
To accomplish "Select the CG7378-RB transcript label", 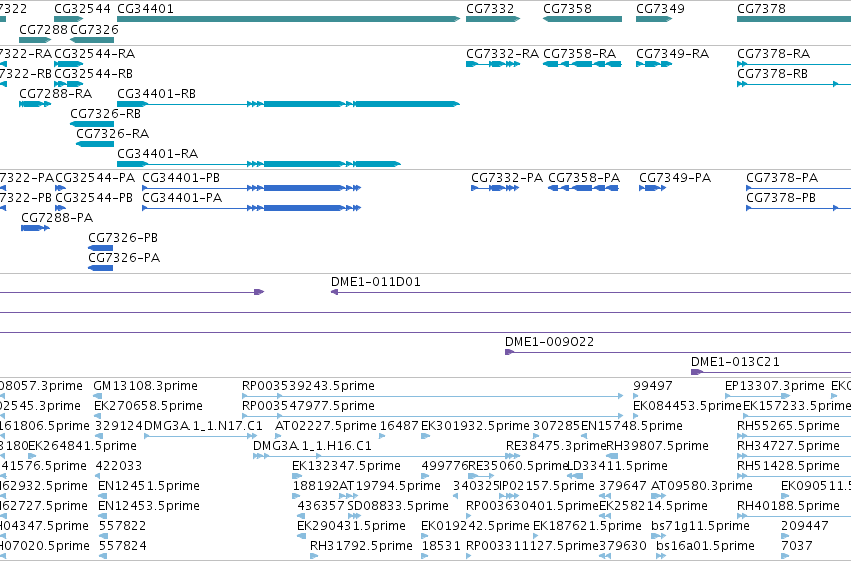I will (x=772, y=74).
